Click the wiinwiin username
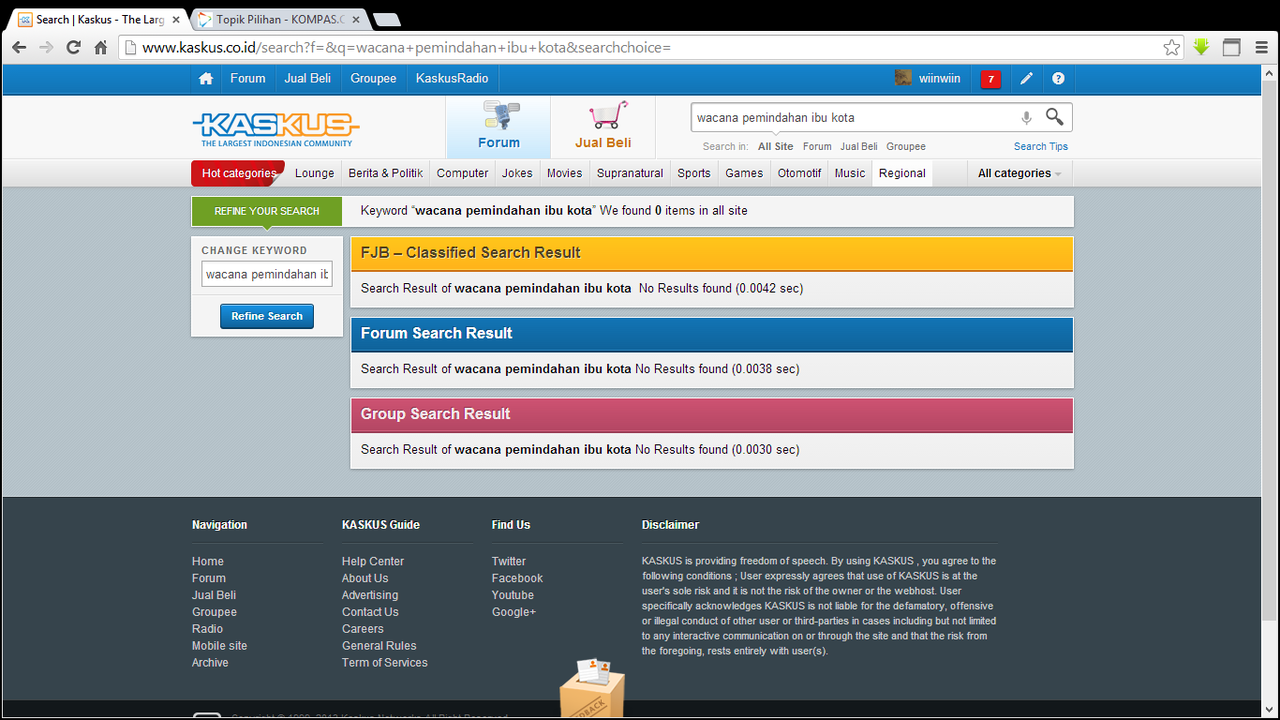 coord(940,78)
